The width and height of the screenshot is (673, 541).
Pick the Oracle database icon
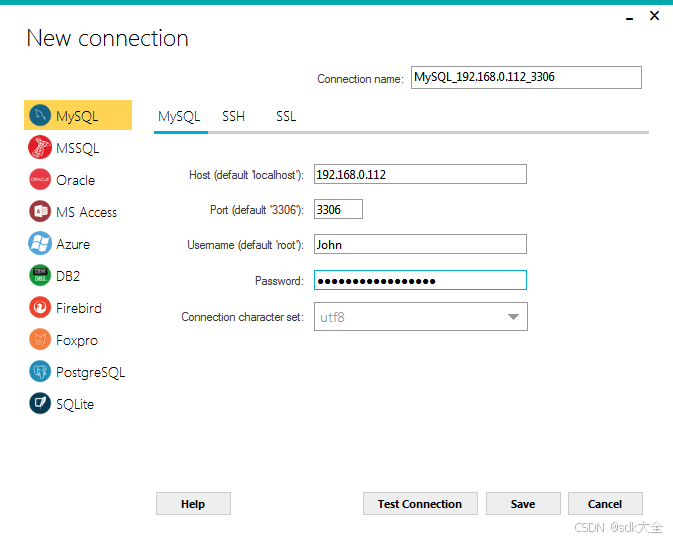click(40, 179)
